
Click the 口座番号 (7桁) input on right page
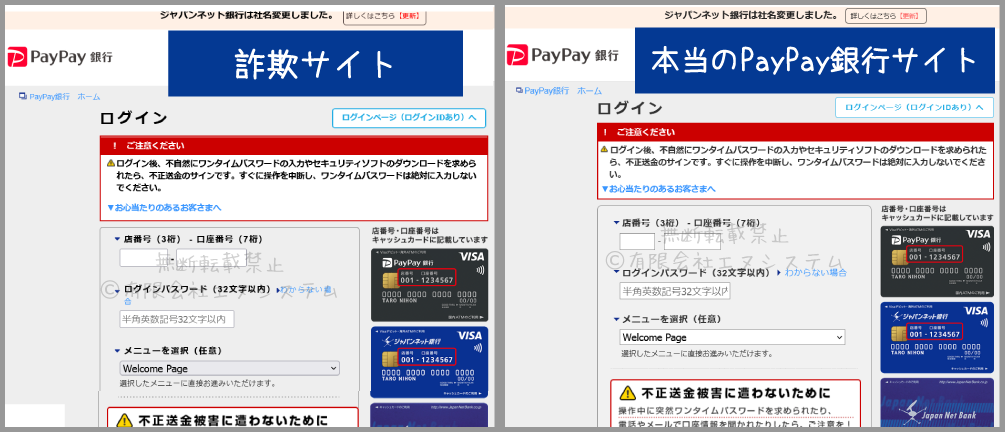(692, 242)
